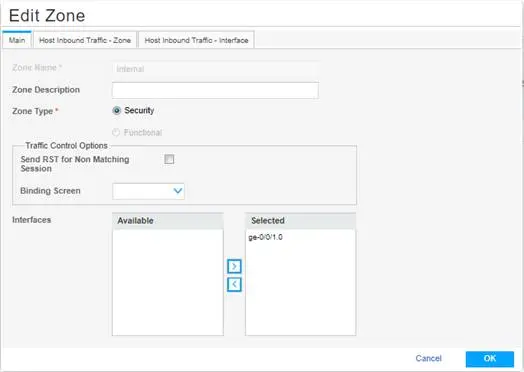Switch to the Main tab
The image size is (524, 372).
click(17, 40)
